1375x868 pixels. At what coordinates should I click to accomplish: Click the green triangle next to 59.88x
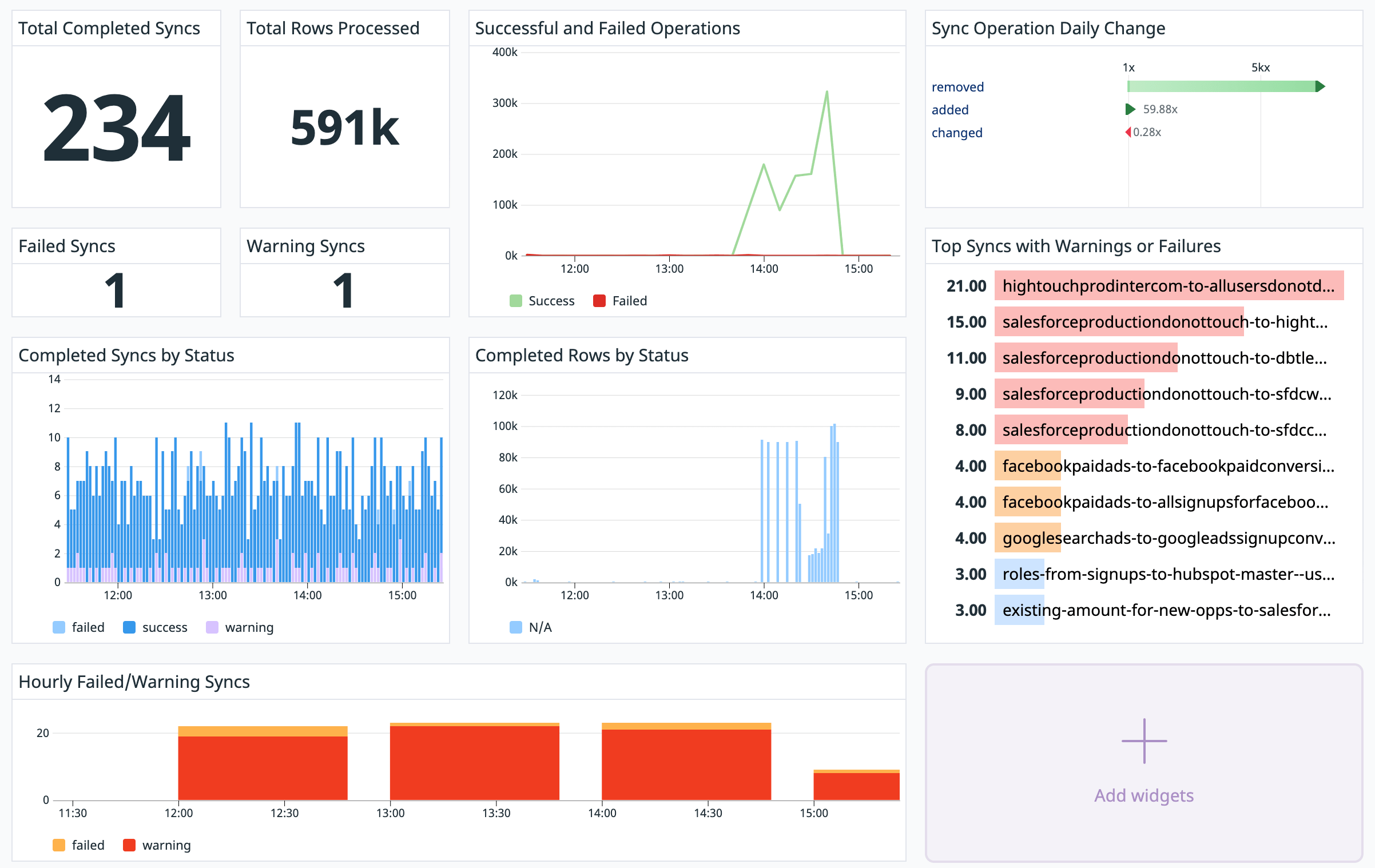coord(1130,109)
